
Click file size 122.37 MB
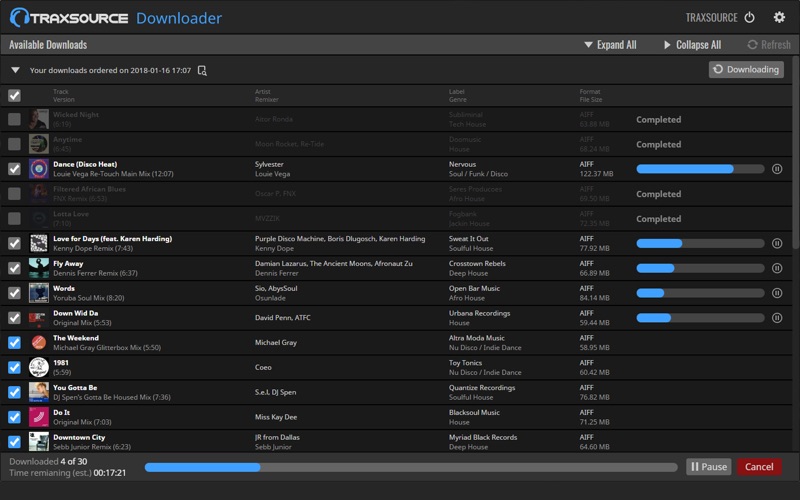coord(596,174)
